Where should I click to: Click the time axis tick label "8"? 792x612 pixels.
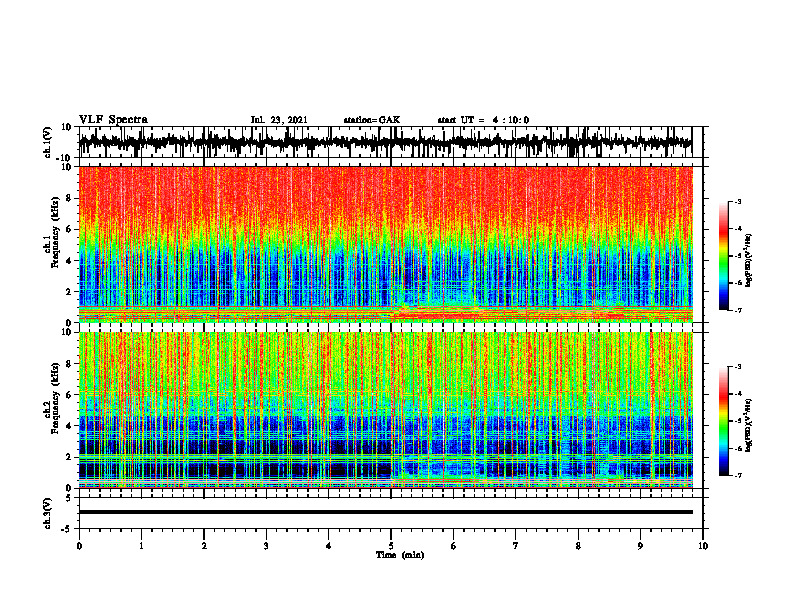click(x=578, y=545)
